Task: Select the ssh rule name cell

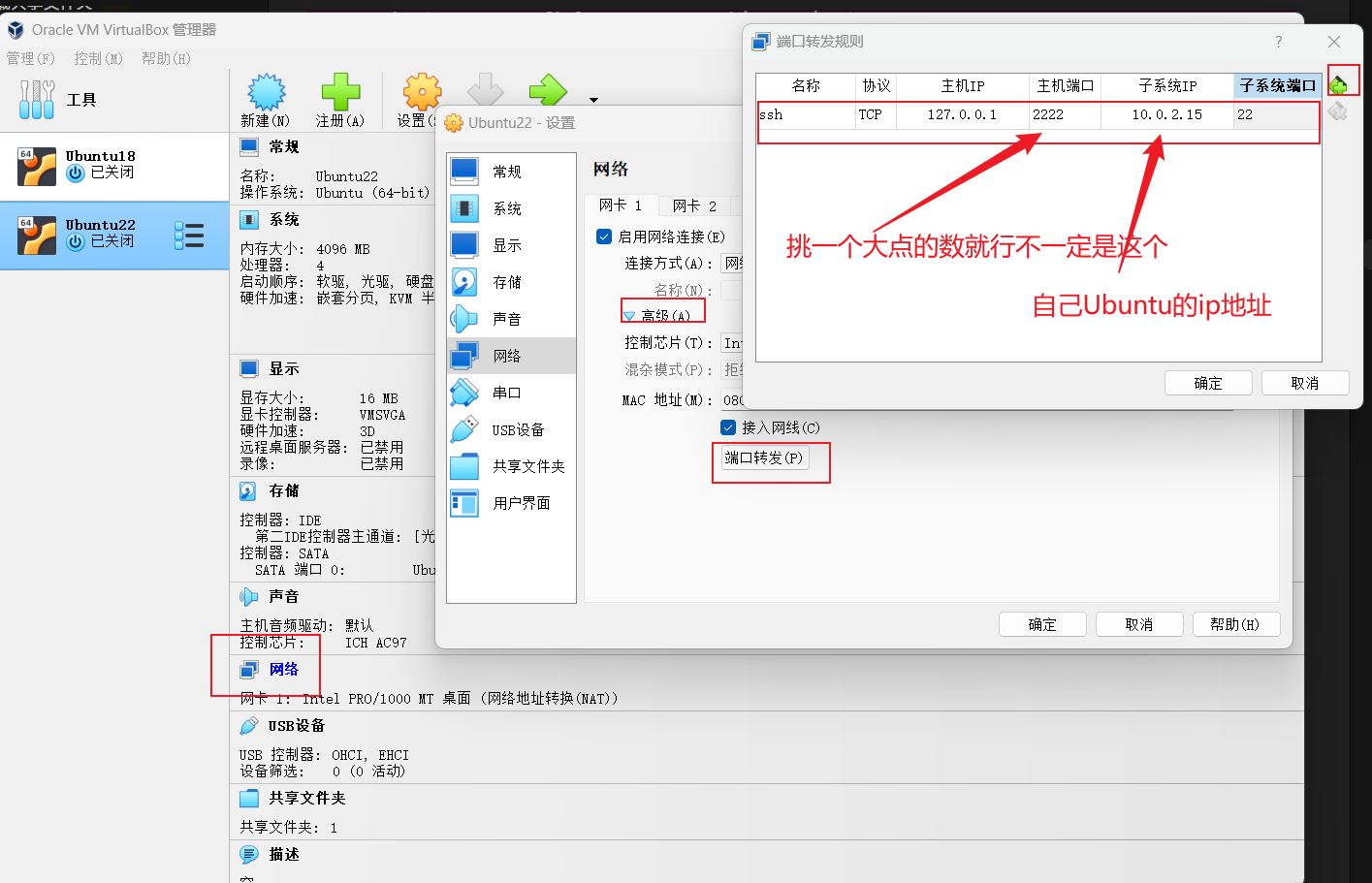Action: 806,114
